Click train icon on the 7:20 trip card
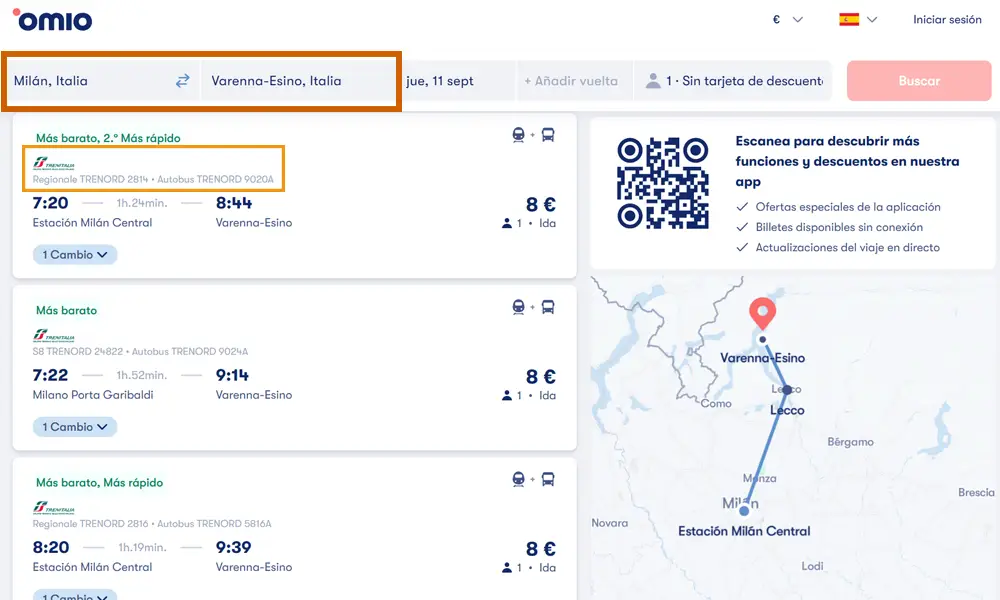The height and width of the screenshot is (600, 1000). tap(518, 135)
